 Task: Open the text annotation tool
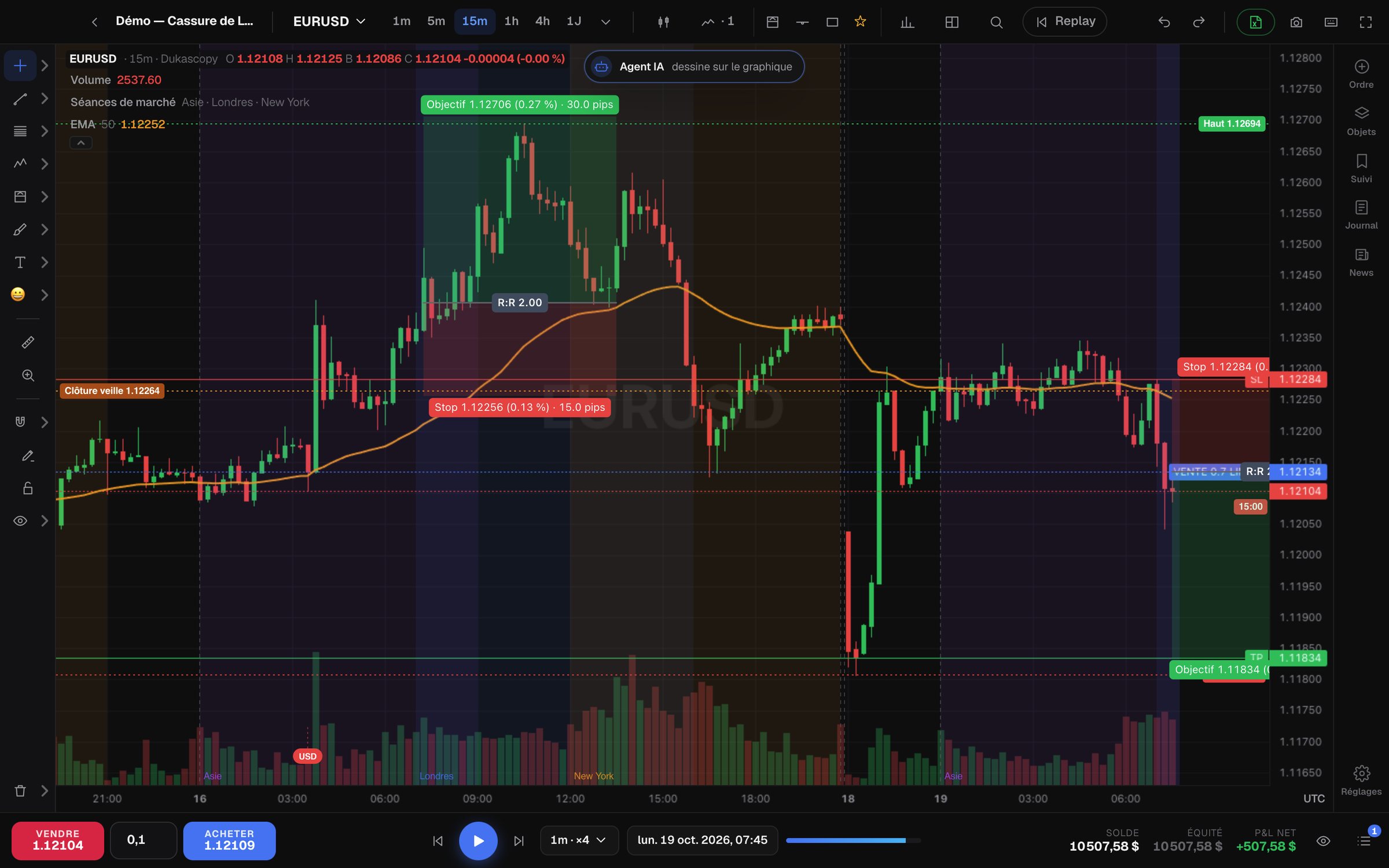pos(20,263)
